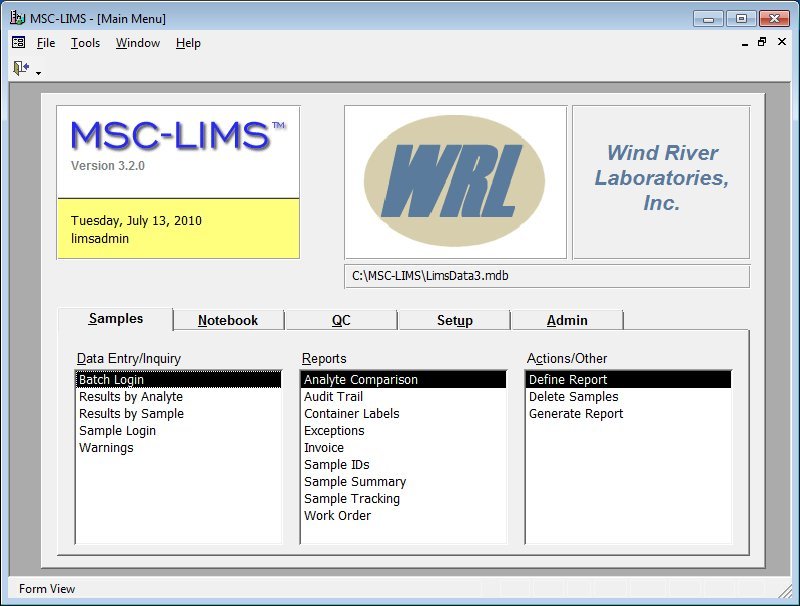Click the date and limsadmin yellow panel
Screen dimensions: 800x606
pos(178,229)
